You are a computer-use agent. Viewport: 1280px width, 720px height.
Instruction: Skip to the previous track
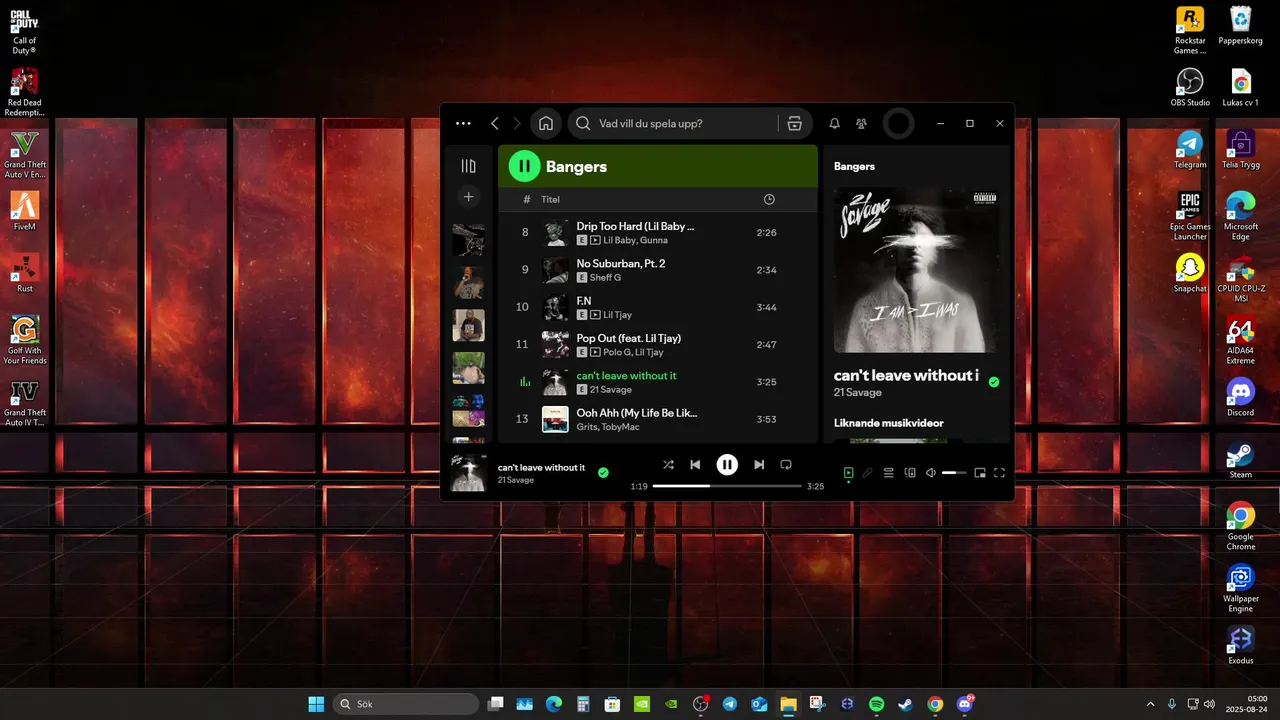[695, 465]
